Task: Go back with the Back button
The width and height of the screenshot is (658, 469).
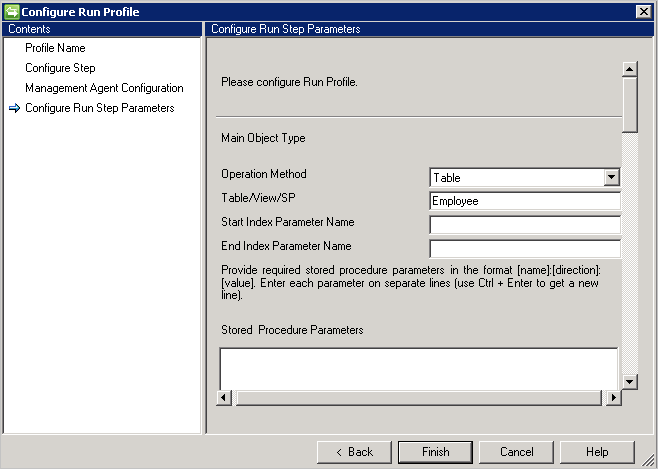Action: pos(354,452)
